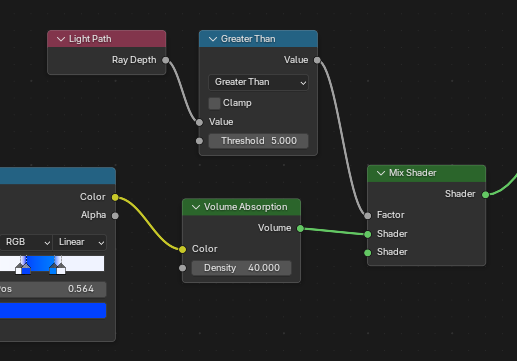Open the Linear interpolation dropdown
517x361 pixels.
click(x=79, y=242)
